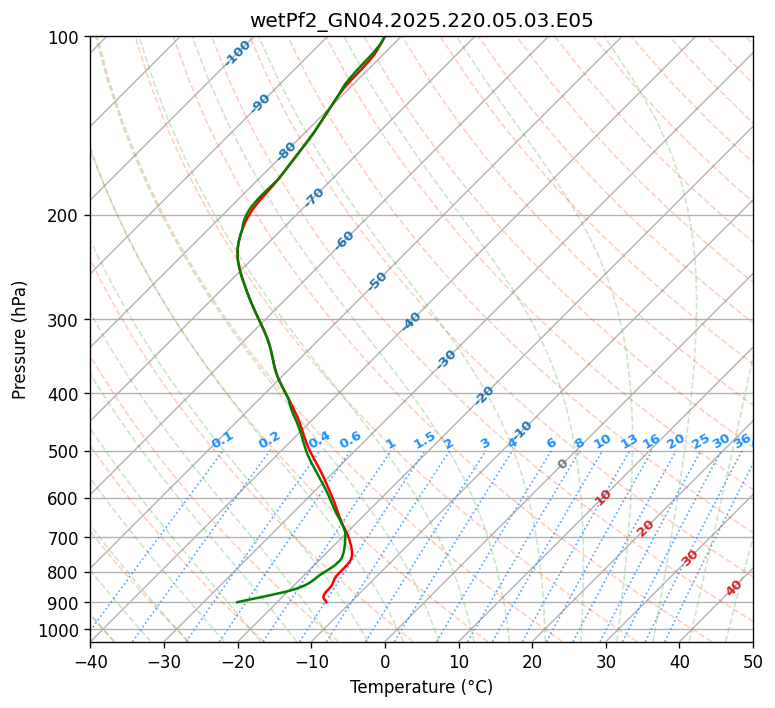Click the 0.1 mixing ratio label
The width and height of the screenshot is (775, 708).
pos(222,440)
